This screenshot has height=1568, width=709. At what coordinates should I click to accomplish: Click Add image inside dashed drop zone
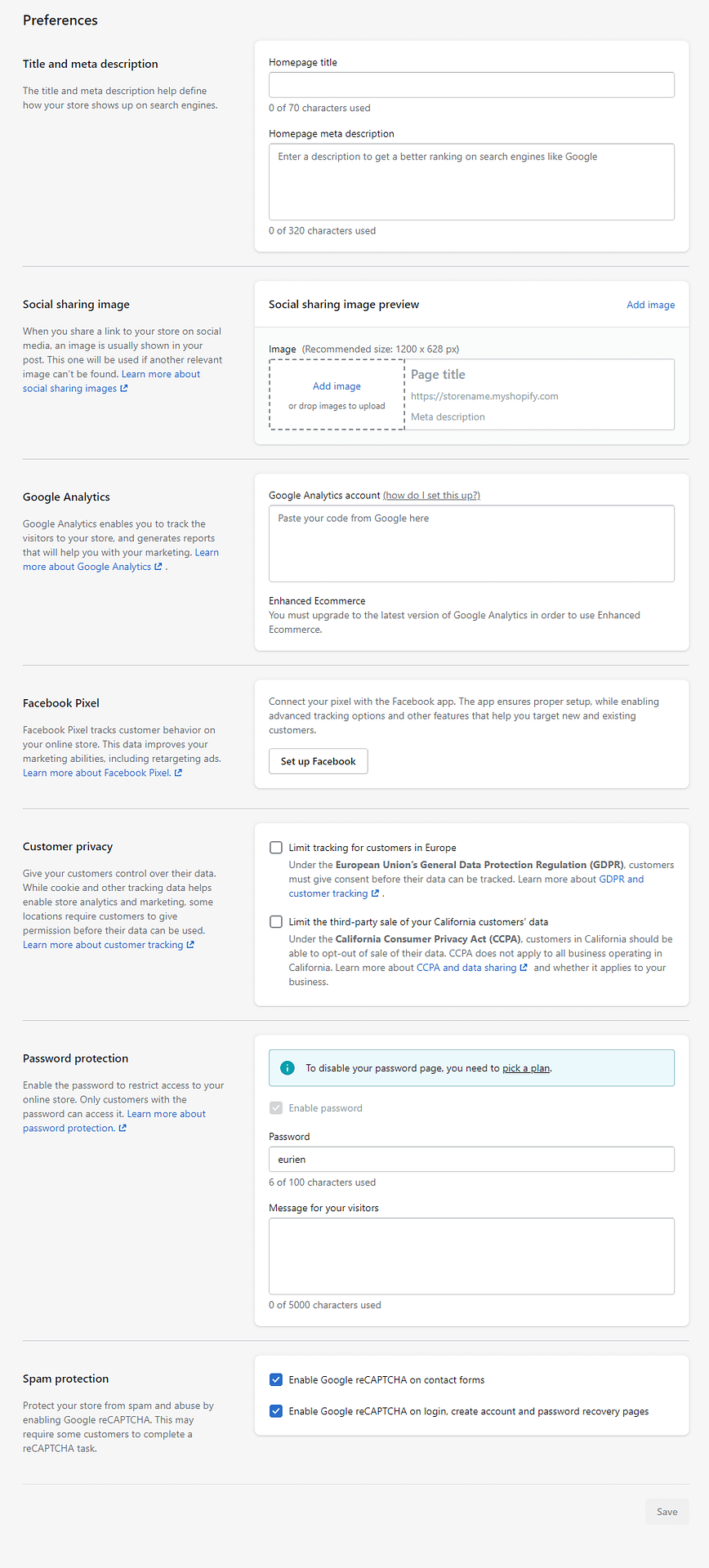[x=337, y=386]
